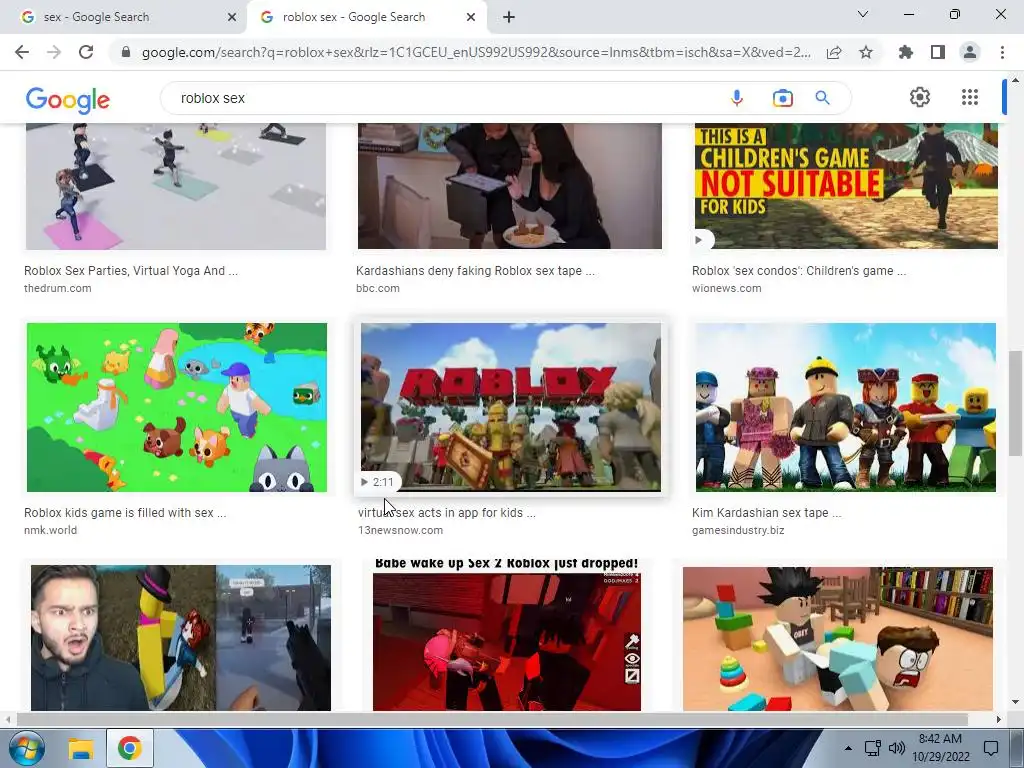1024x768 pixels.
Task: Open ROBLOX logo video thumbnail
Action: pyautogui.click(x=511, y=407)
